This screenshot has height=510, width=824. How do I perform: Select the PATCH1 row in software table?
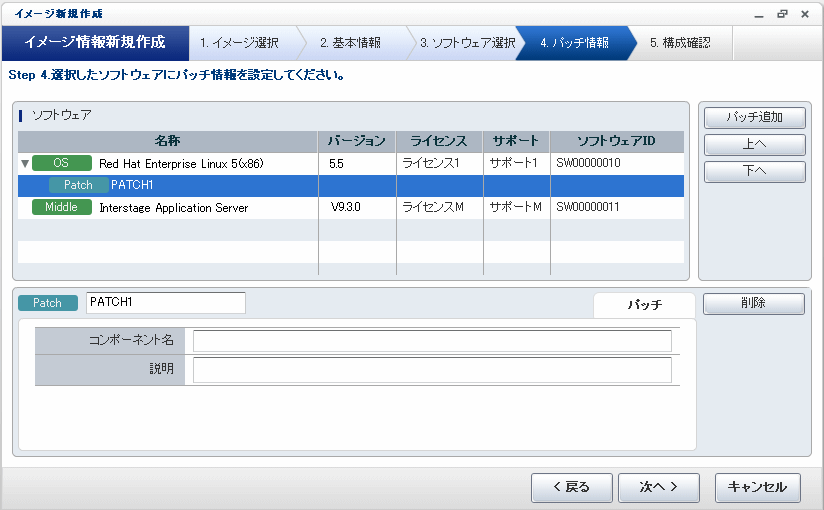(351, 186)
